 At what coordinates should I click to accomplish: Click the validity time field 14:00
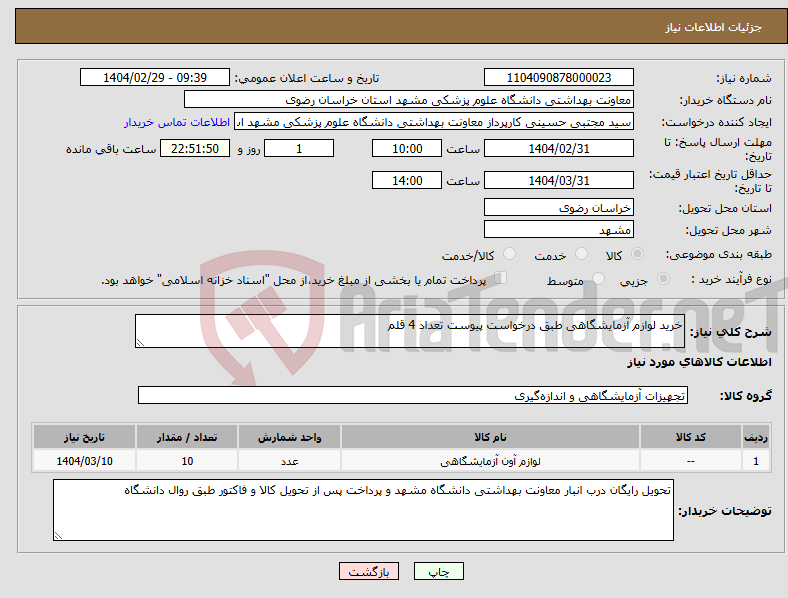point(407,180)
